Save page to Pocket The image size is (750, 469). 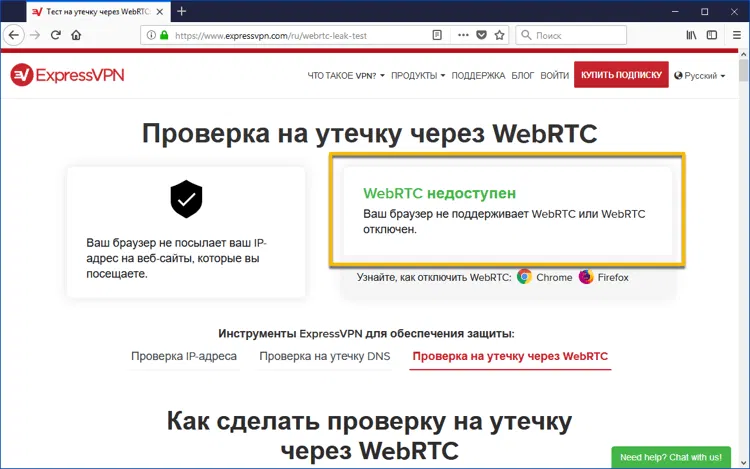tap(482, 35)
